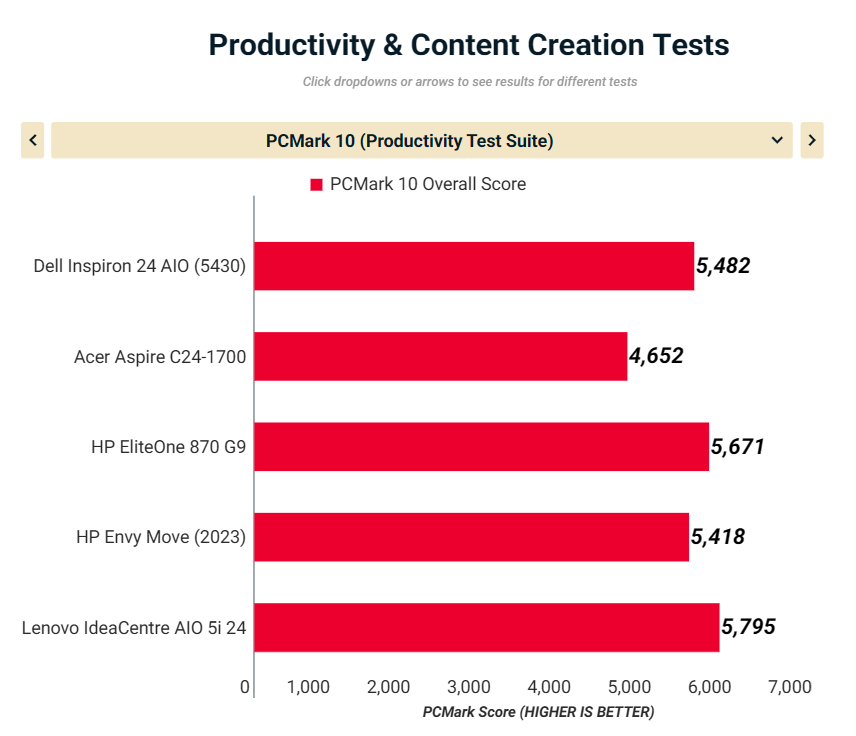
Task: Click the 4,652 score value label
Action: [656, 356]
